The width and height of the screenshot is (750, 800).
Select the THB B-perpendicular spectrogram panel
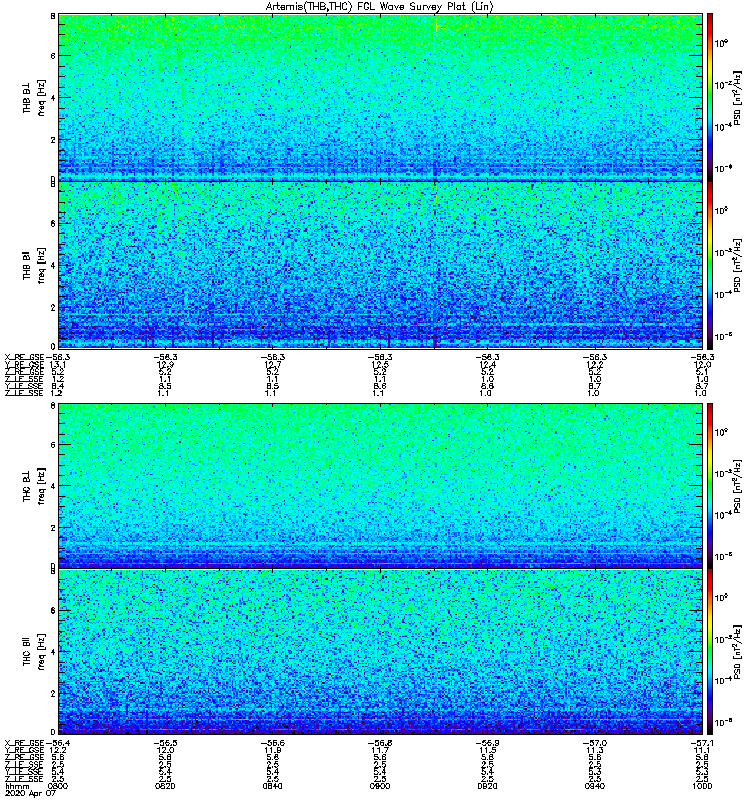[381, 97]
